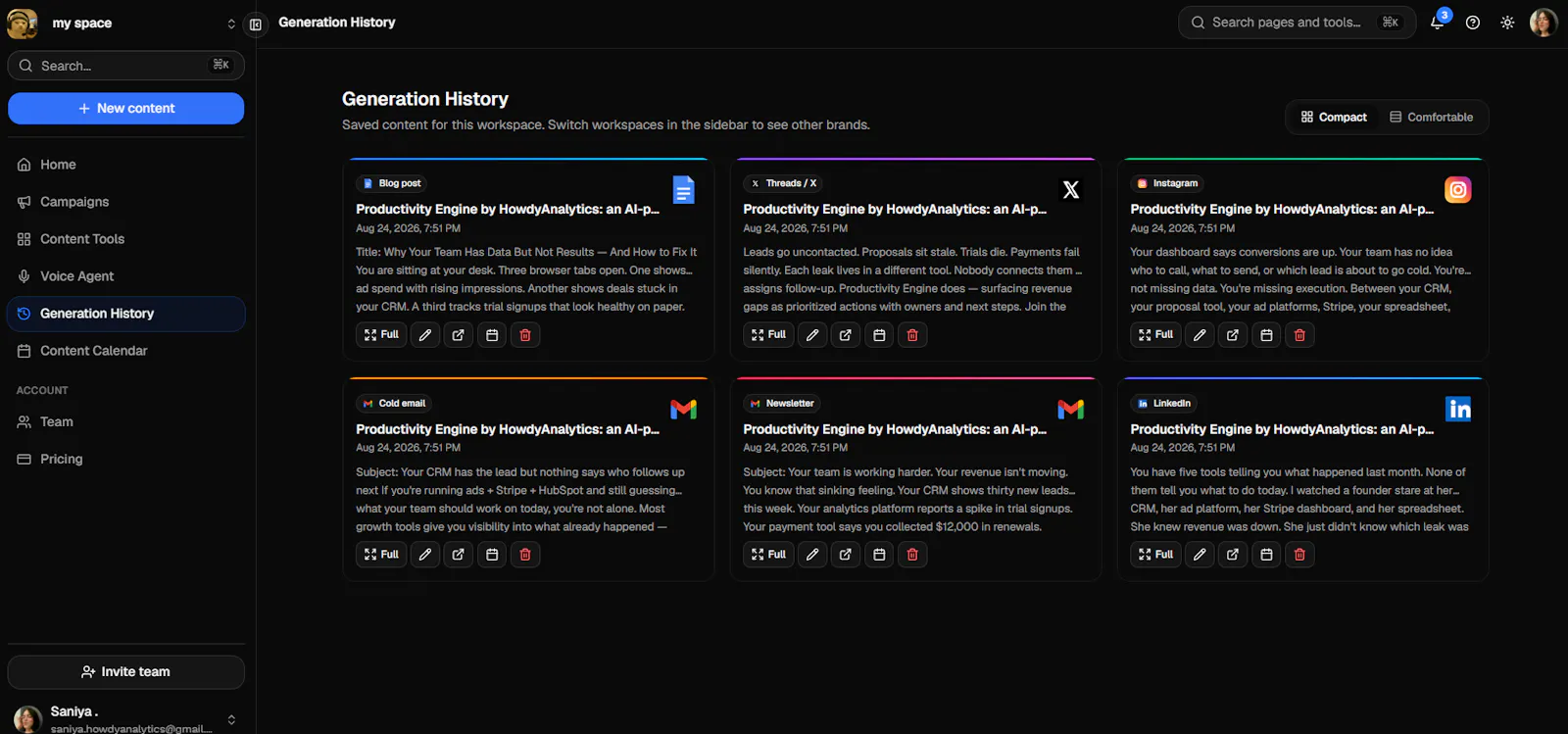Expand Threads / X card with Full button

768,335
